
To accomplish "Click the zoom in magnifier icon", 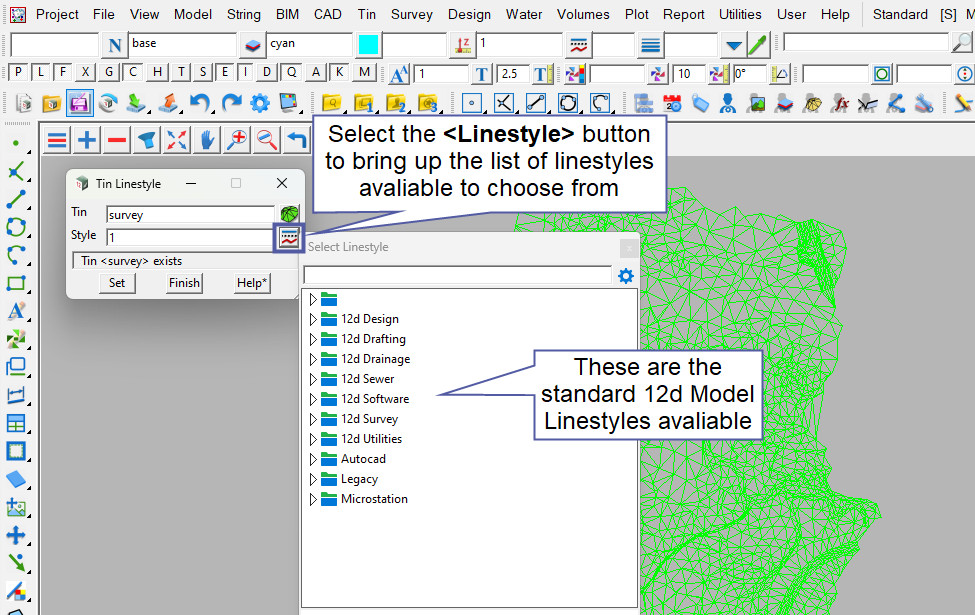I will coord(237,140).
